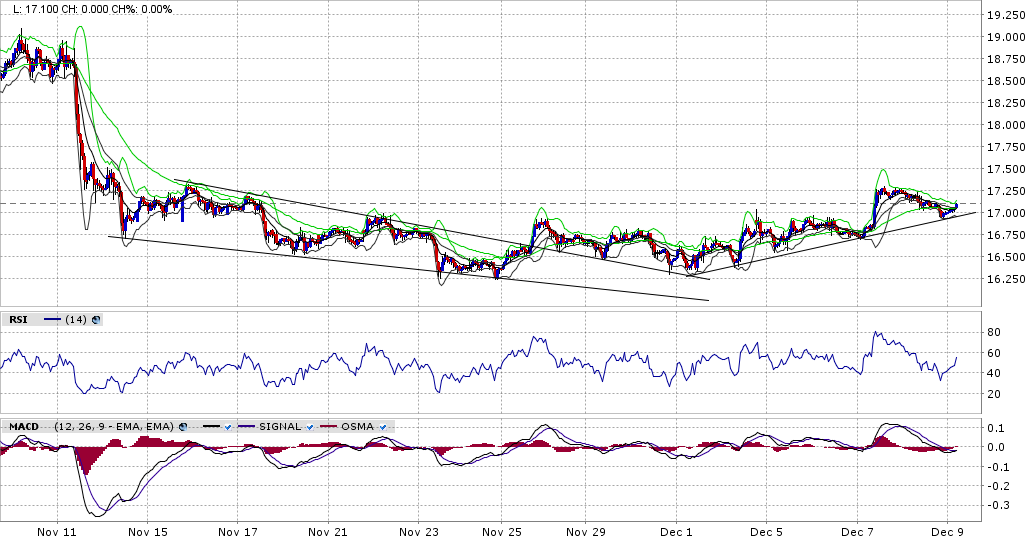Toggle the MACD line visibility checkmark
This screenshot has height=546, width=1034.
228,427
